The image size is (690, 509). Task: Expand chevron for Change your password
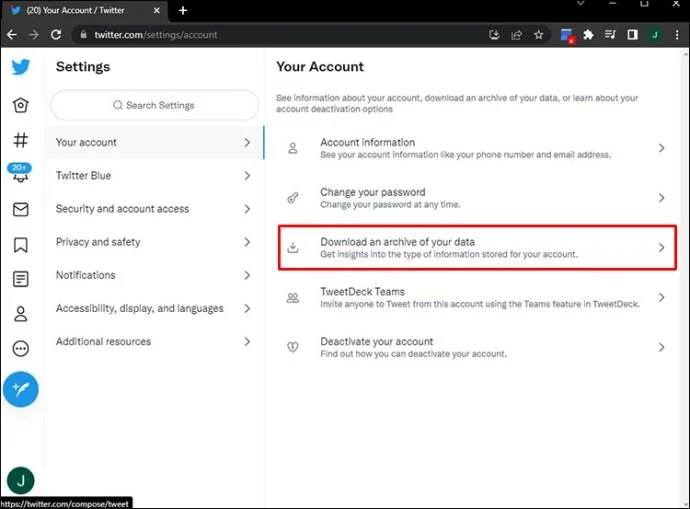tap(661, 198)
